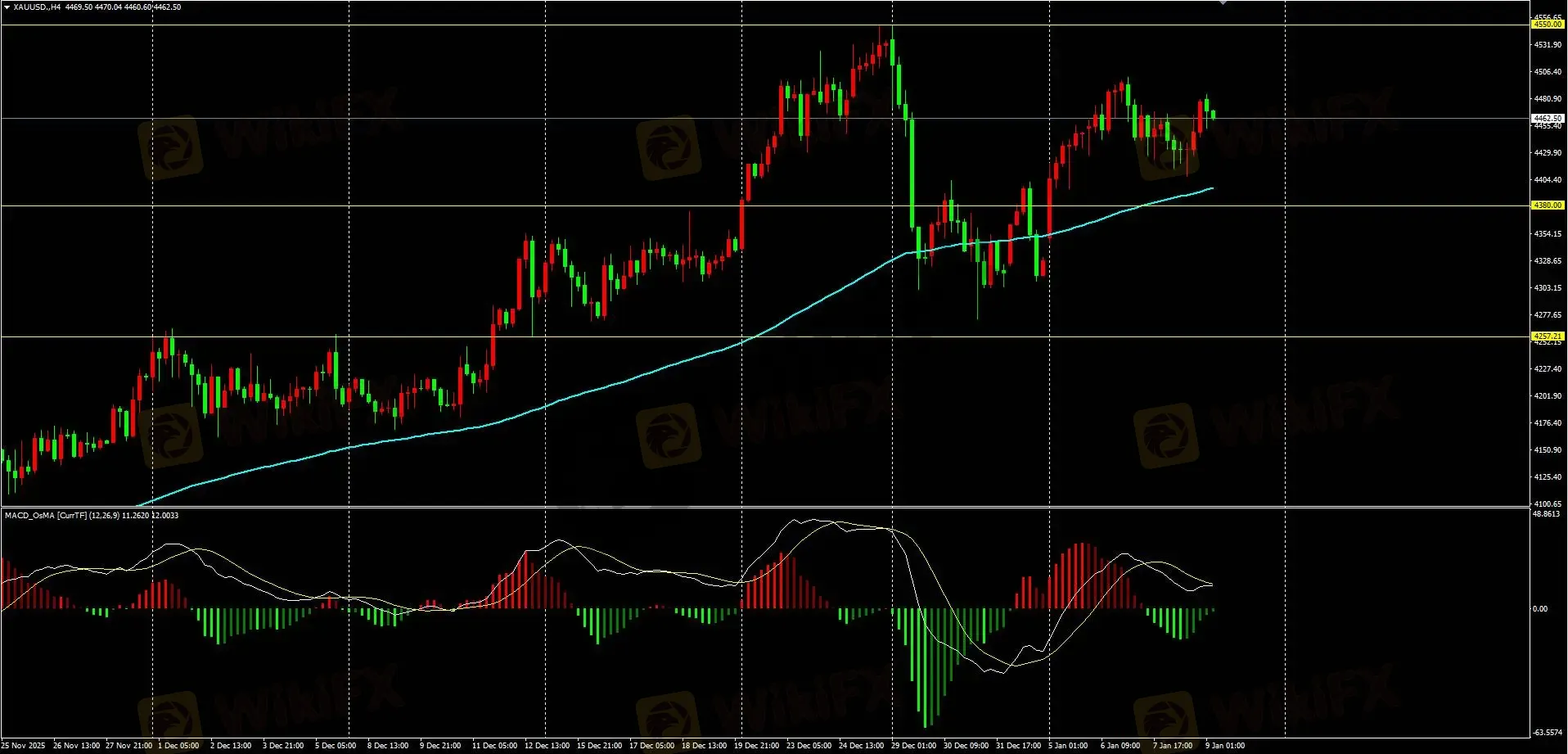The image size is (1568, 754).
Task: Click the chart shift triangle on the top edge
Action: [1223, 2]
